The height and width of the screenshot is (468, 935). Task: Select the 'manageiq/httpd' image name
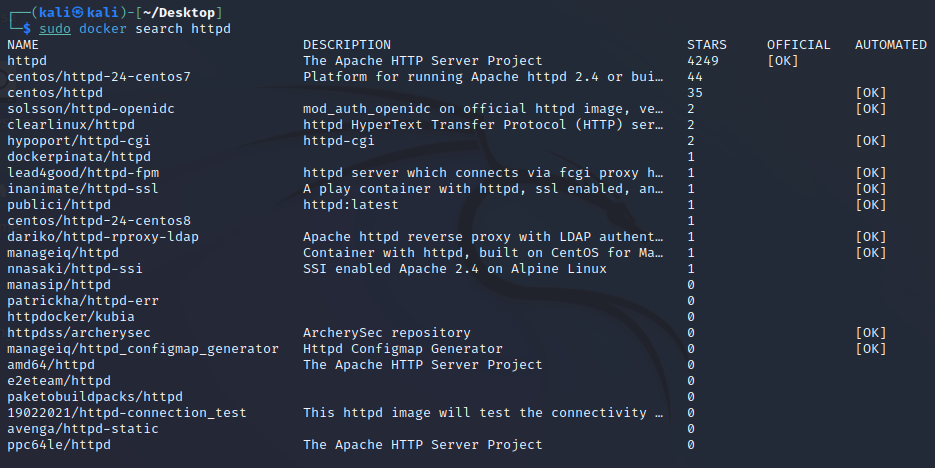click(x=63, y=253)
